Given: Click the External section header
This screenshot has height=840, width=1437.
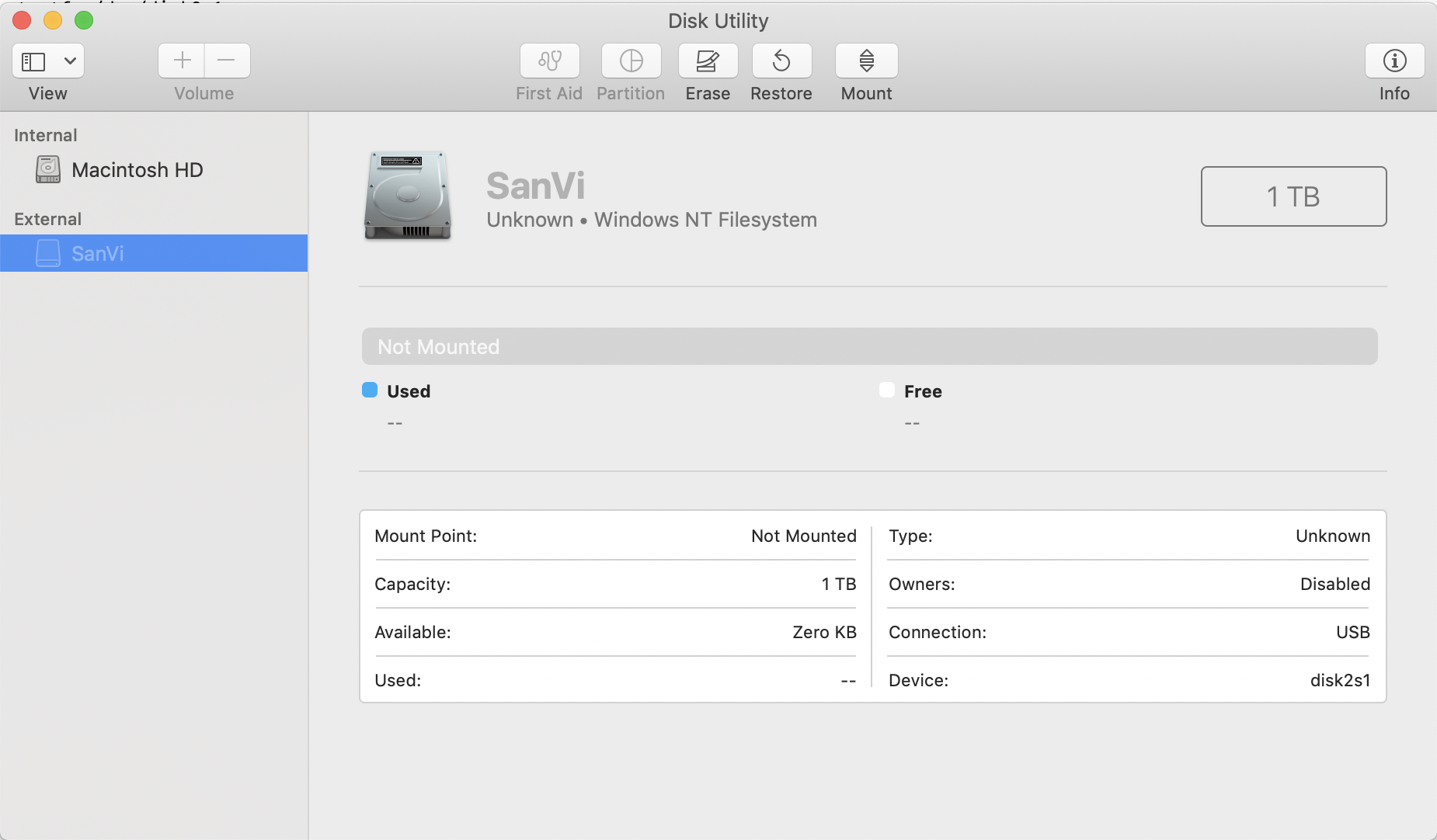Looking at the screenshot, I should [47, 220].
